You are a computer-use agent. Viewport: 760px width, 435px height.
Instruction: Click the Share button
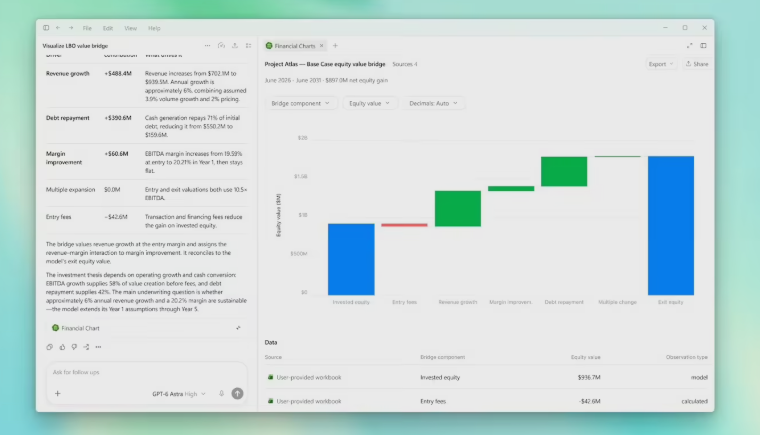pyautogui.click(x=697, y=64)
